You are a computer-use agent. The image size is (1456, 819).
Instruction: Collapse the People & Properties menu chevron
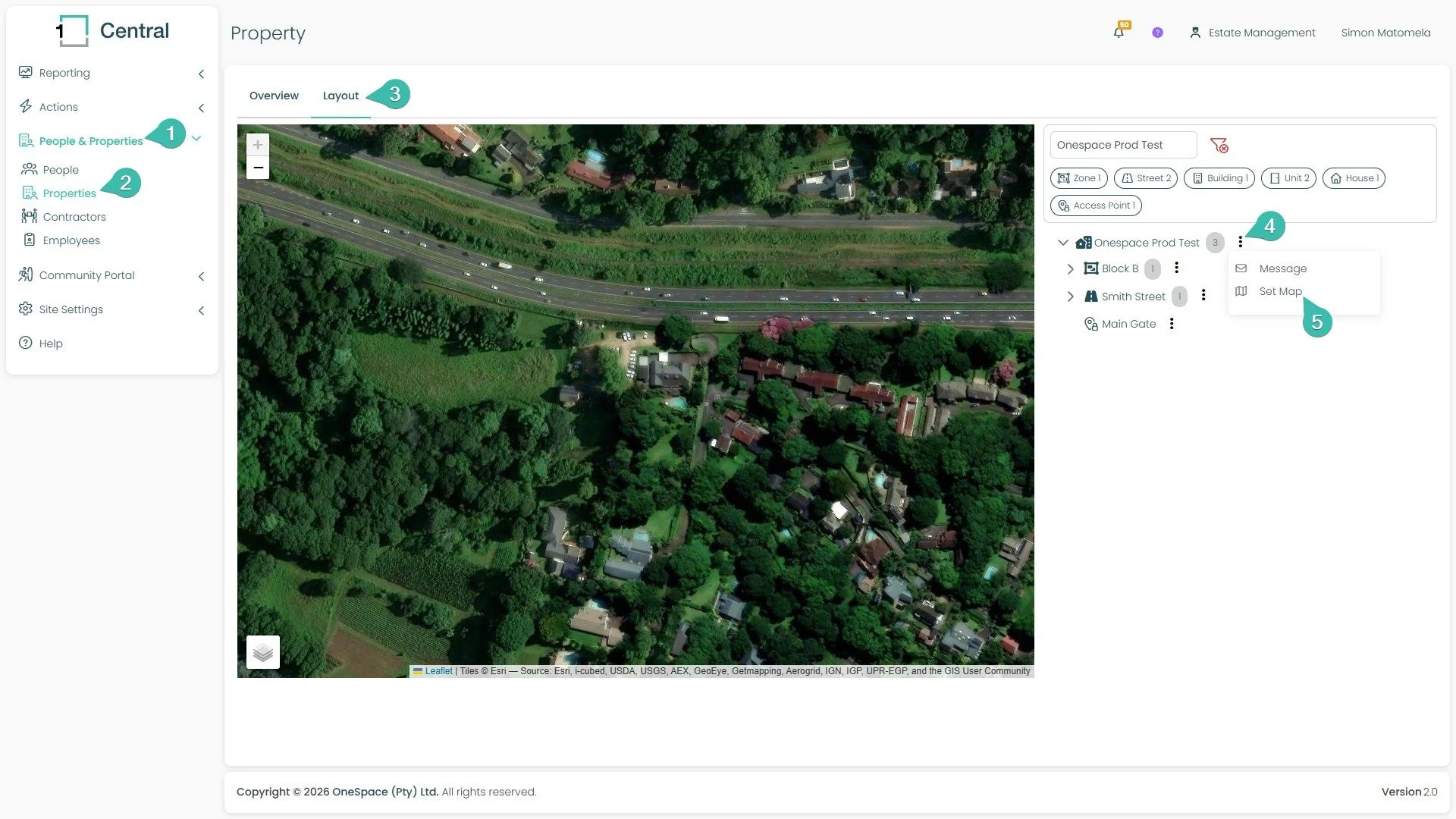[196, 139]
